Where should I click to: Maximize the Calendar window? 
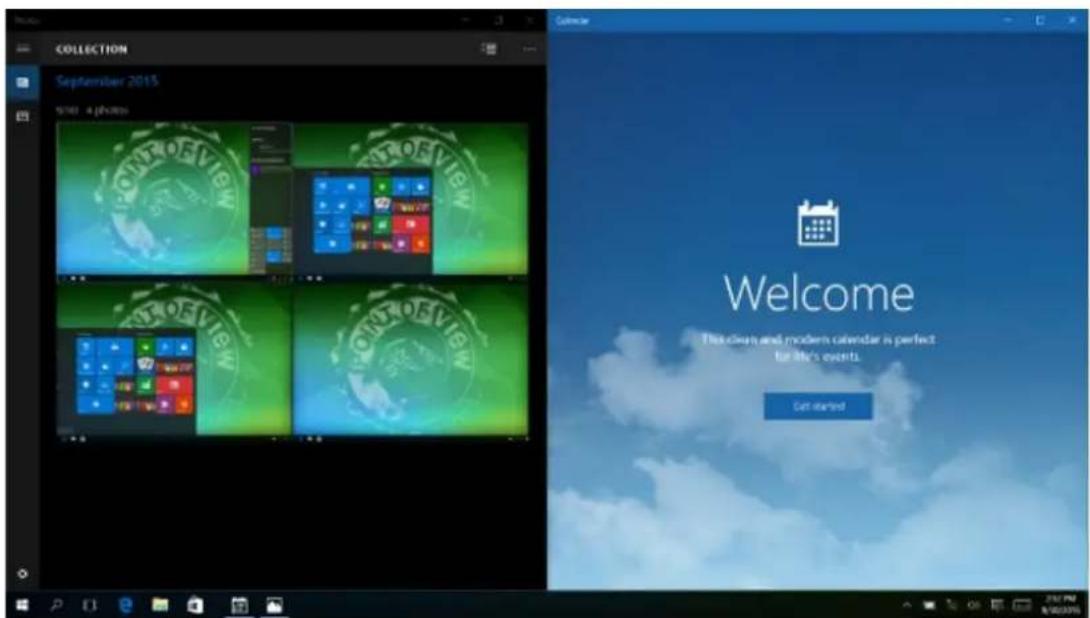click(1040, 20)
